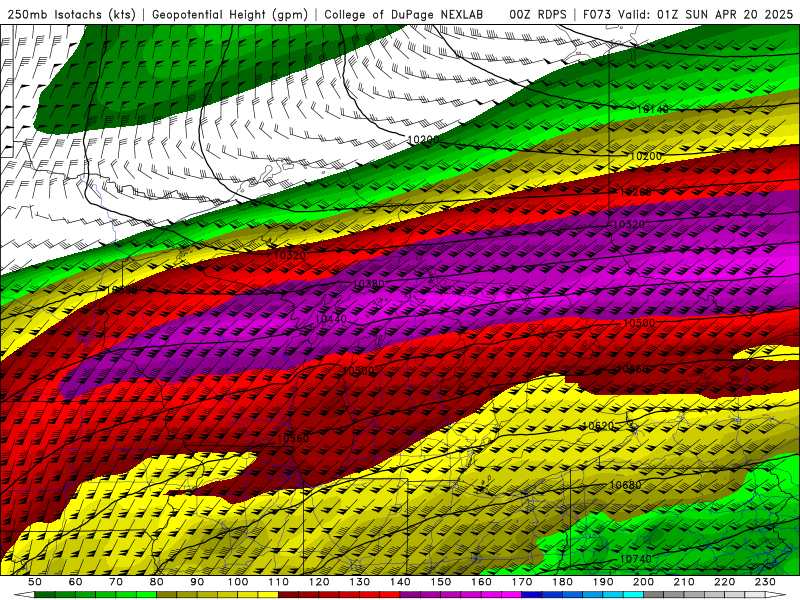This screenshot has width=800, height=600.
Task: Click the 10140 height contour label
Action: pos(653,109)
